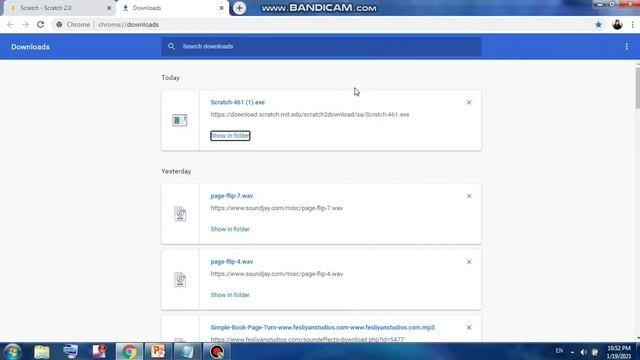
Task: Open page-flip-7.wav file link
Action: pyautogui.click(x=232, y=196)
